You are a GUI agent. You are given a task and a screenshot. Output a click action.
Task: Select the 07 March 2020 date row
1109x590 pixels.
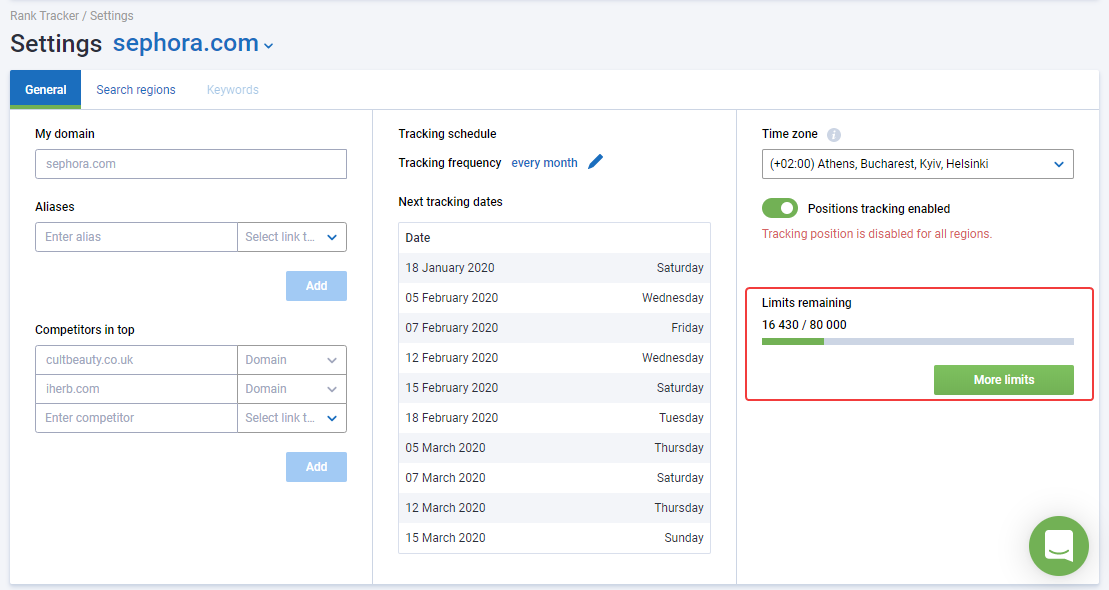point(554,478)
